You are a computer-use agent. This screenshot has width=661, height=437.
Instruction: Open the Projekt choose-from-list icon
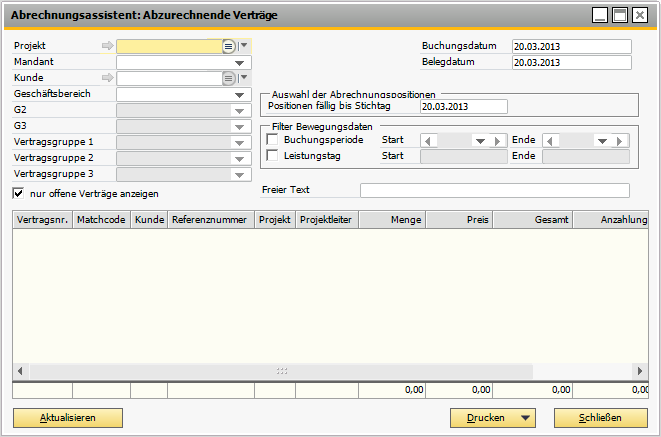[228, 46]
